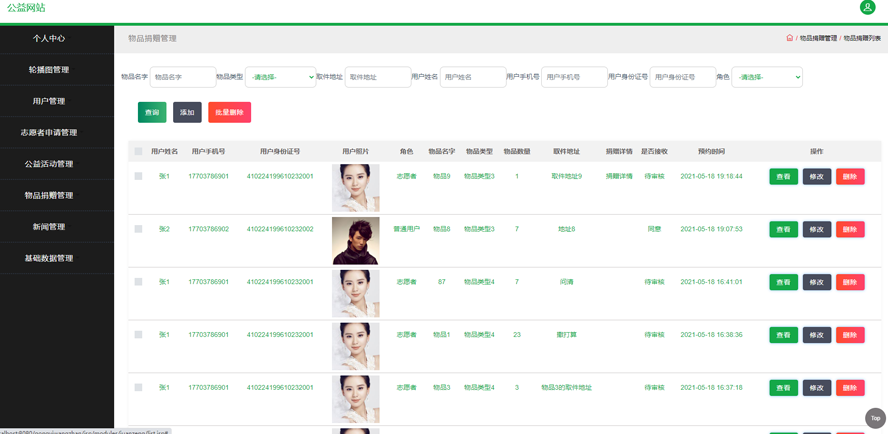Click 修改 for the 物品8 row
Screen dimensions: 888x434
click(x=816, y=229)
